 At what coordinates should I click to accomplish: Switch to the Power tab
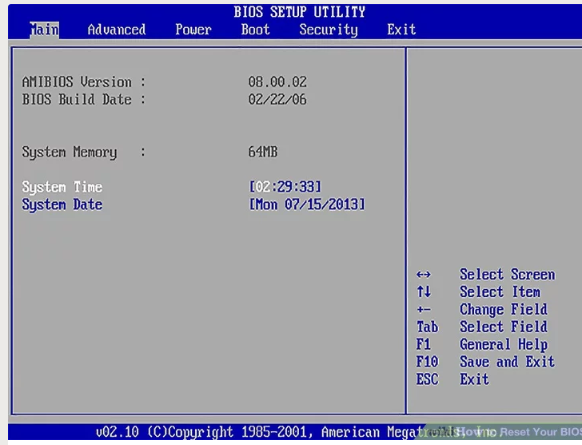[x=193, y=29]
